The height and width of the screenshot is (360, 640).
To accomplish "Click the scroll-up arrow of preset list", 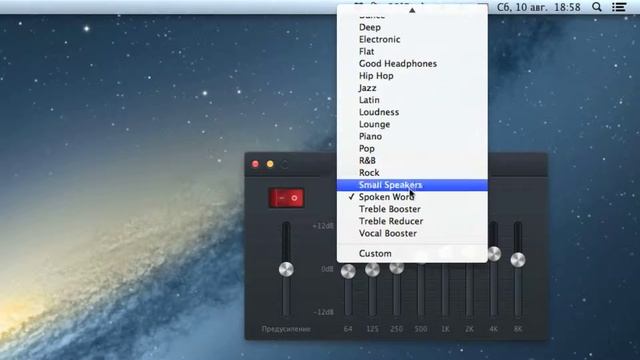I will 412,10.
